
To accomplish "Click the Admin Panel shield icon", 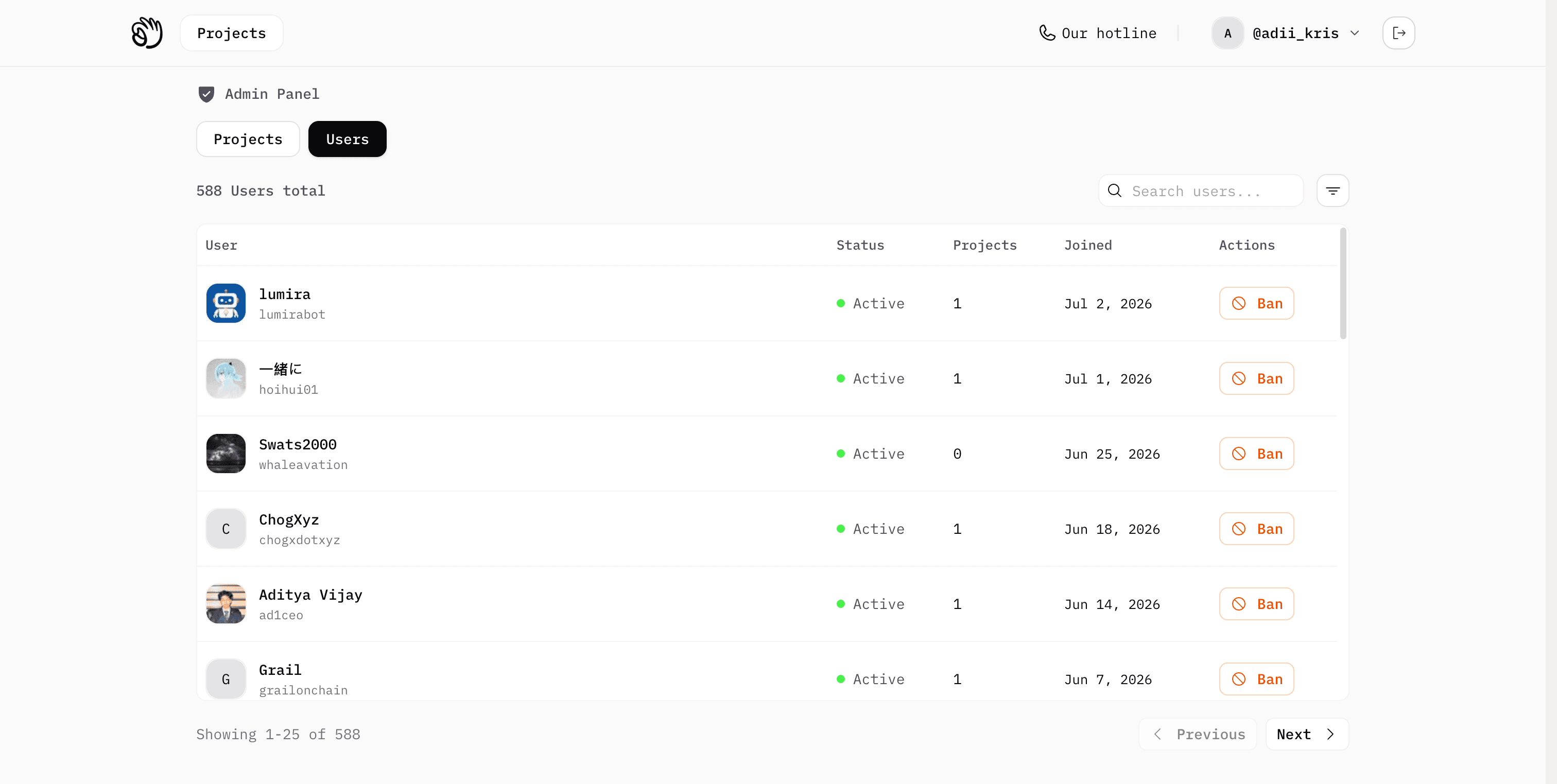I will pyautogui.click(x=206, y=94).
